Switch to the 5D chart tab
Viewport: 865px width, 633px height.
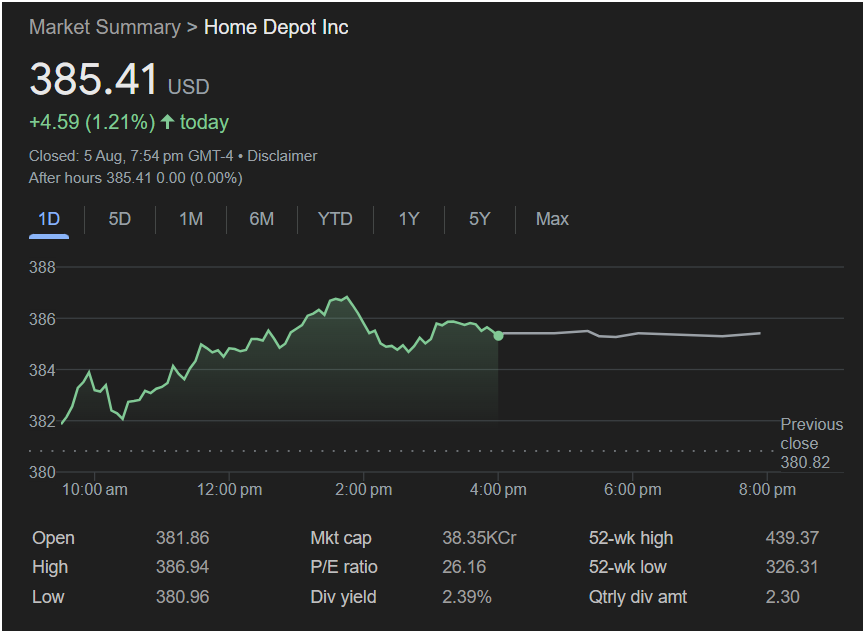[x=120, y=219]
